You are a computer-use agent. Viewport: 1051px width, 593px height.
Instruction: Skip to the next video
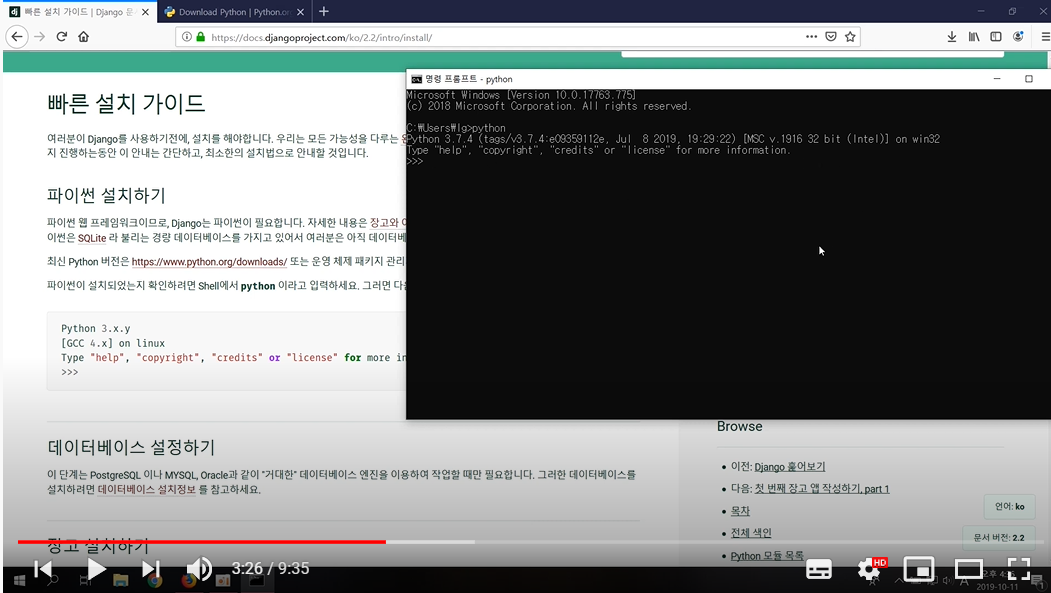[151, 569]
